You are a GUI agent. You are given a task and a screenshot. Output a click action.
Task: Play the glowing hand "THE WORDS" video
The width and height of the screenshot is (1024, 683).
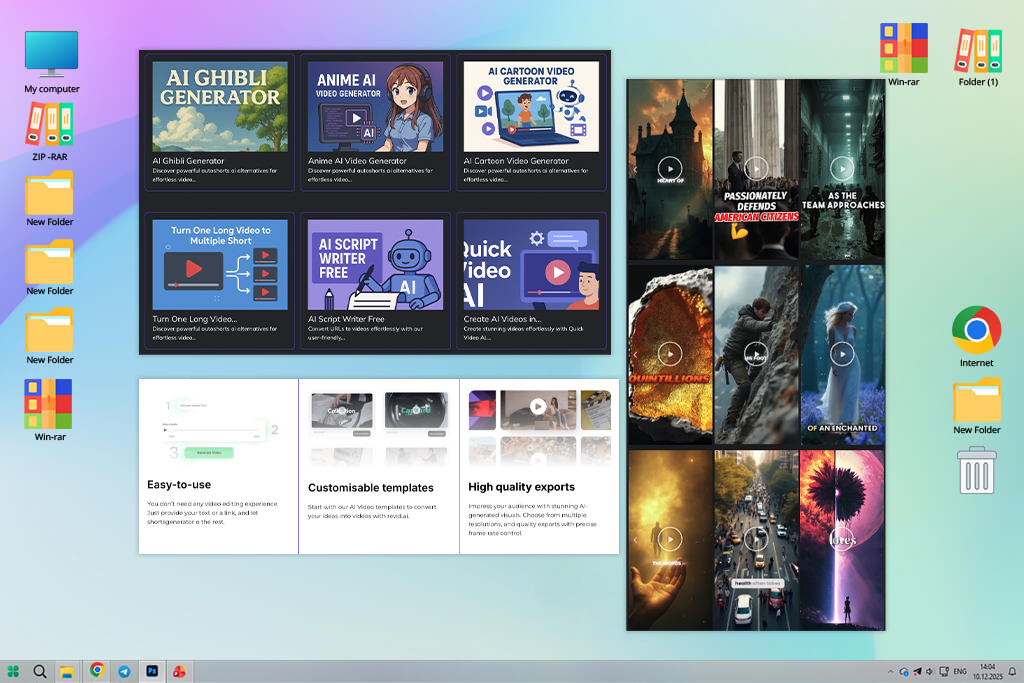point(670,539)
